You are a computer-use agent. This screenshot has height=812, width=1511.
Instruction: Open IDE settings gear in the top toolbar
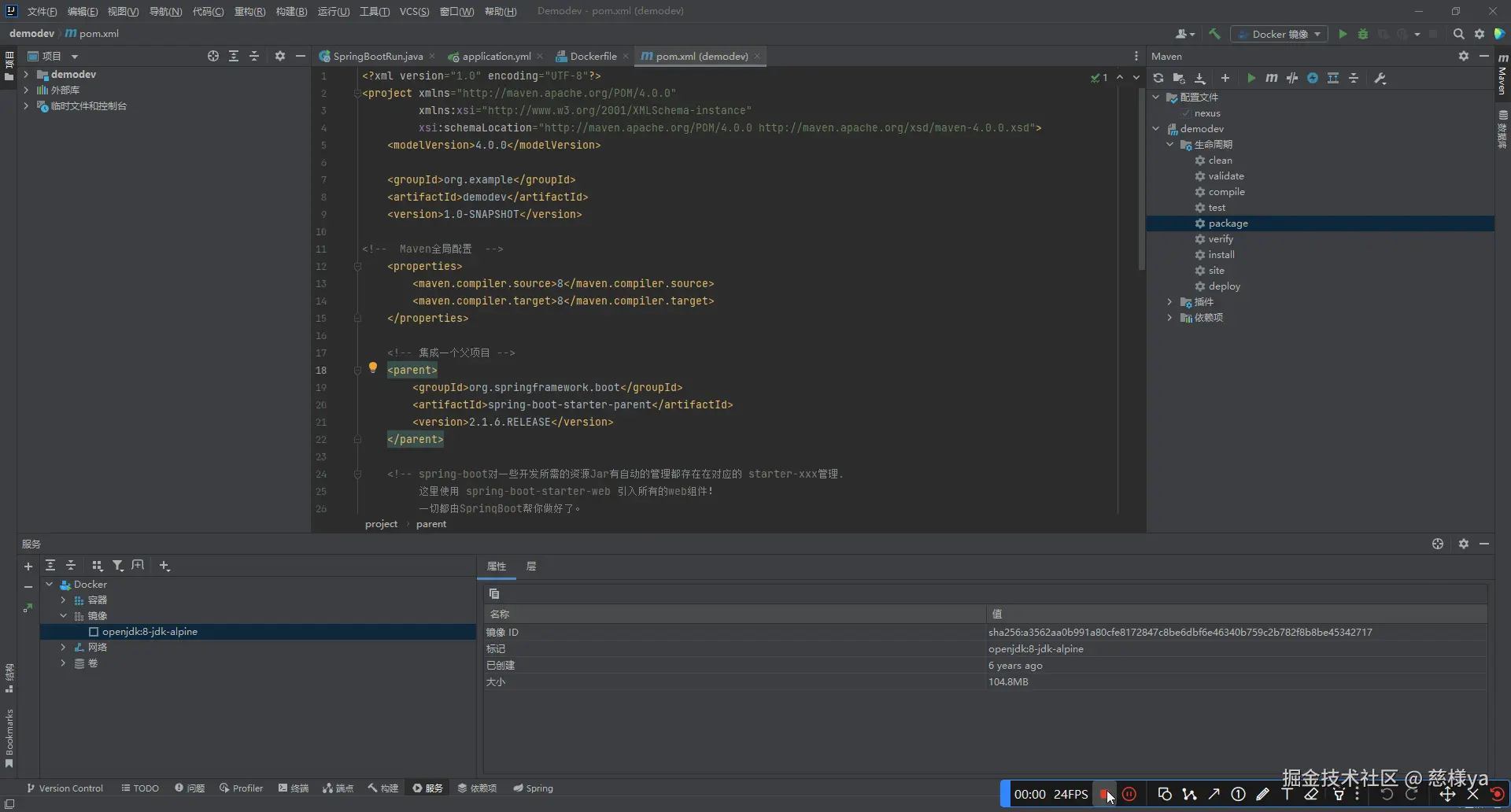1480,34
